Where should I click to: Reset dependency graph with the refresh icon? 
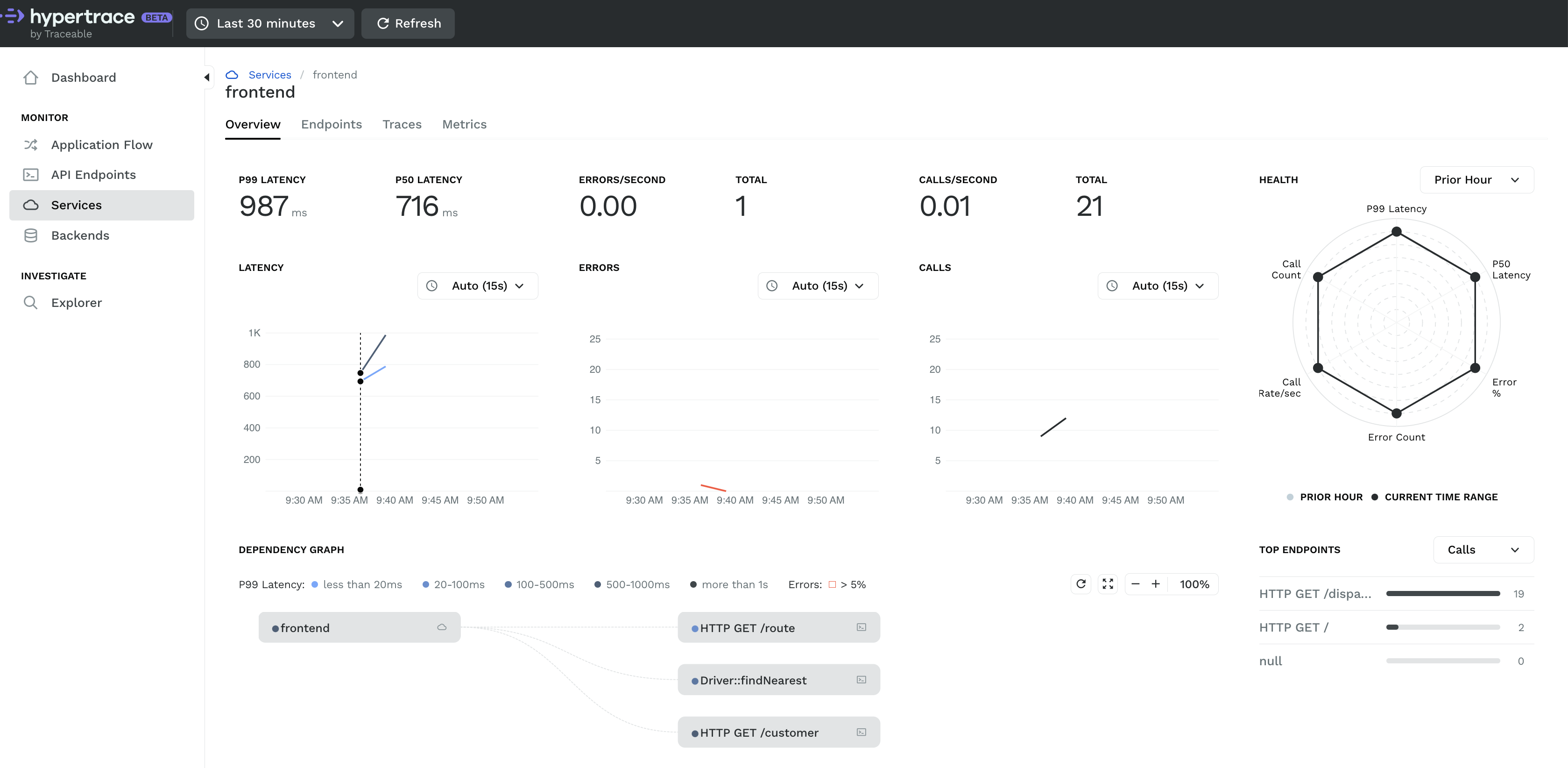[1081, 584]
